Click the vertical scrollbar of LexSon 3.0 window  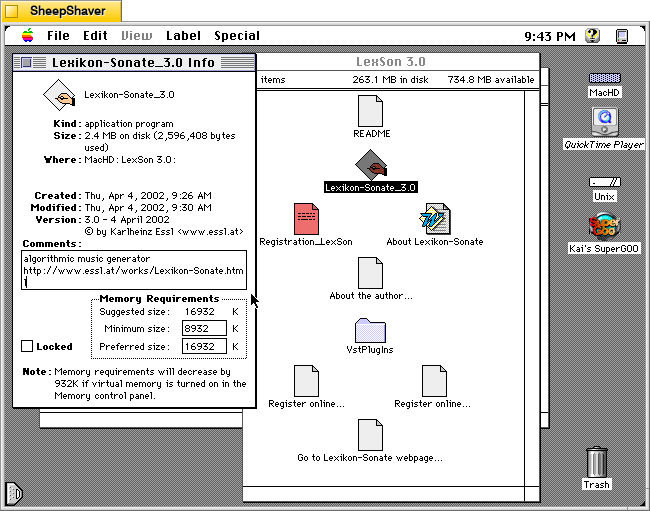click(x=532, y=288)
